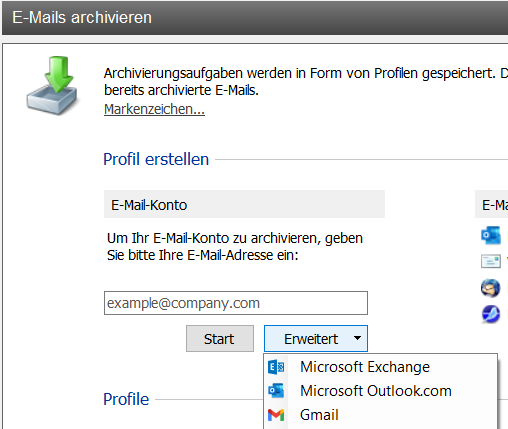
Task: Select the Microsoft Outlook client icon
Action: click(491, 235)
